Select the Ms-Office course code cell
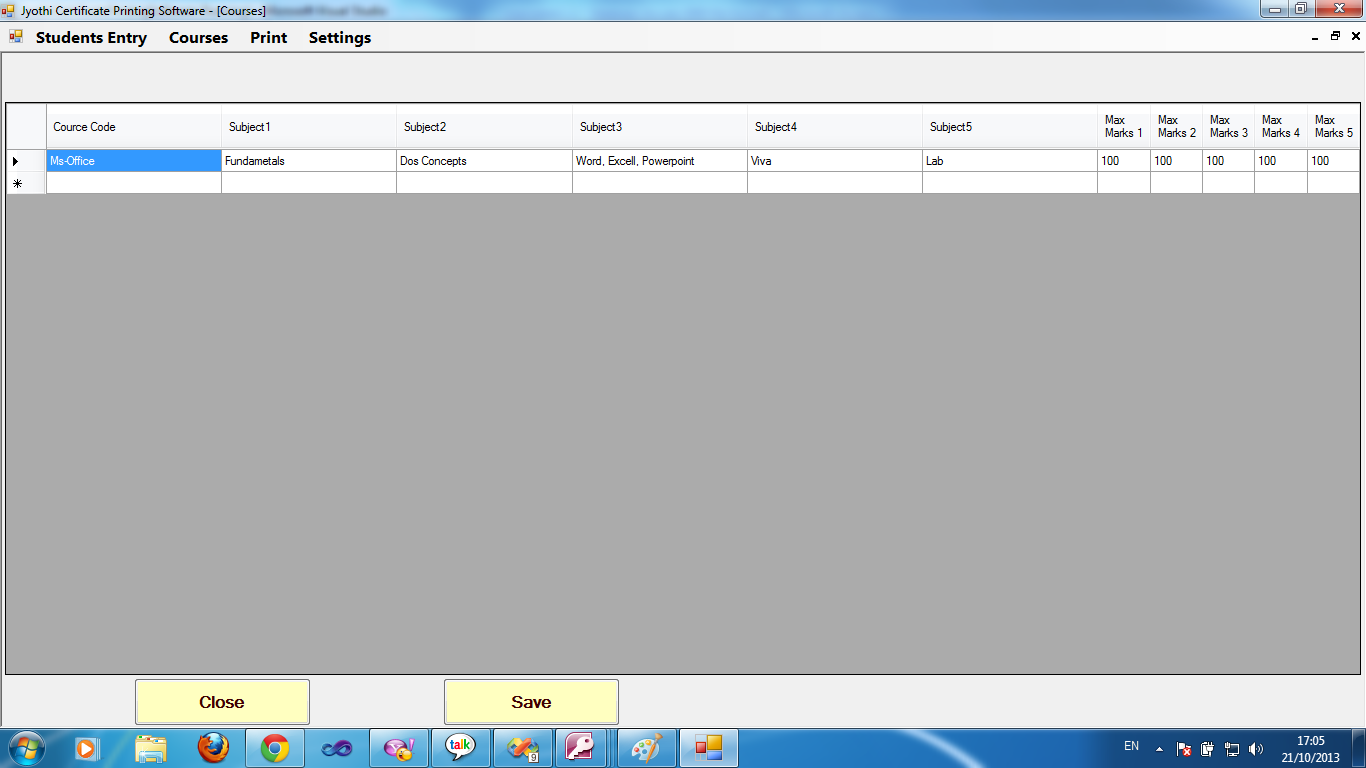Viewport: 1366px width, 768px height. (133, 160)
